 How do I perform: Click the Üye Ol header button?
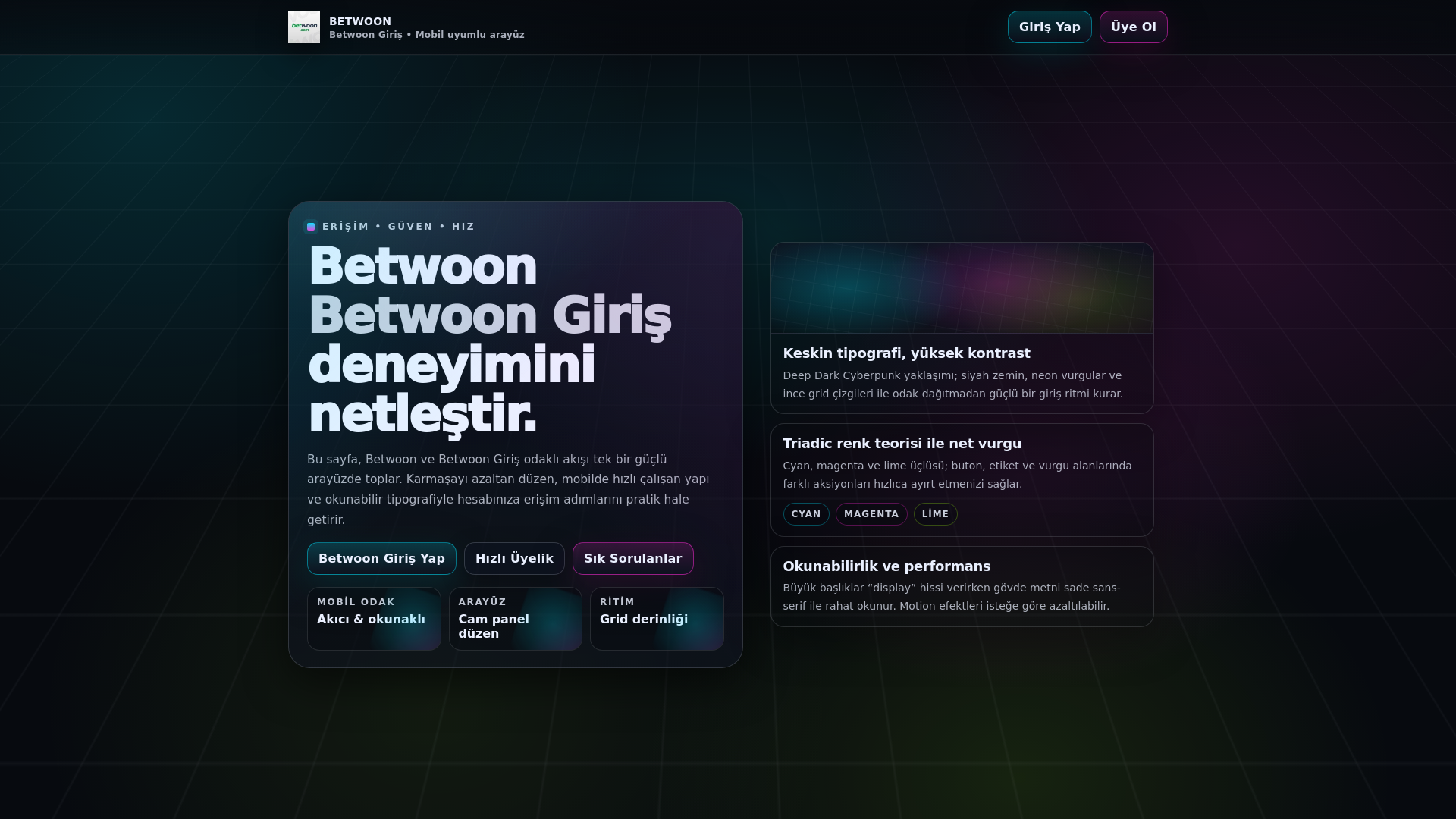1134,27
